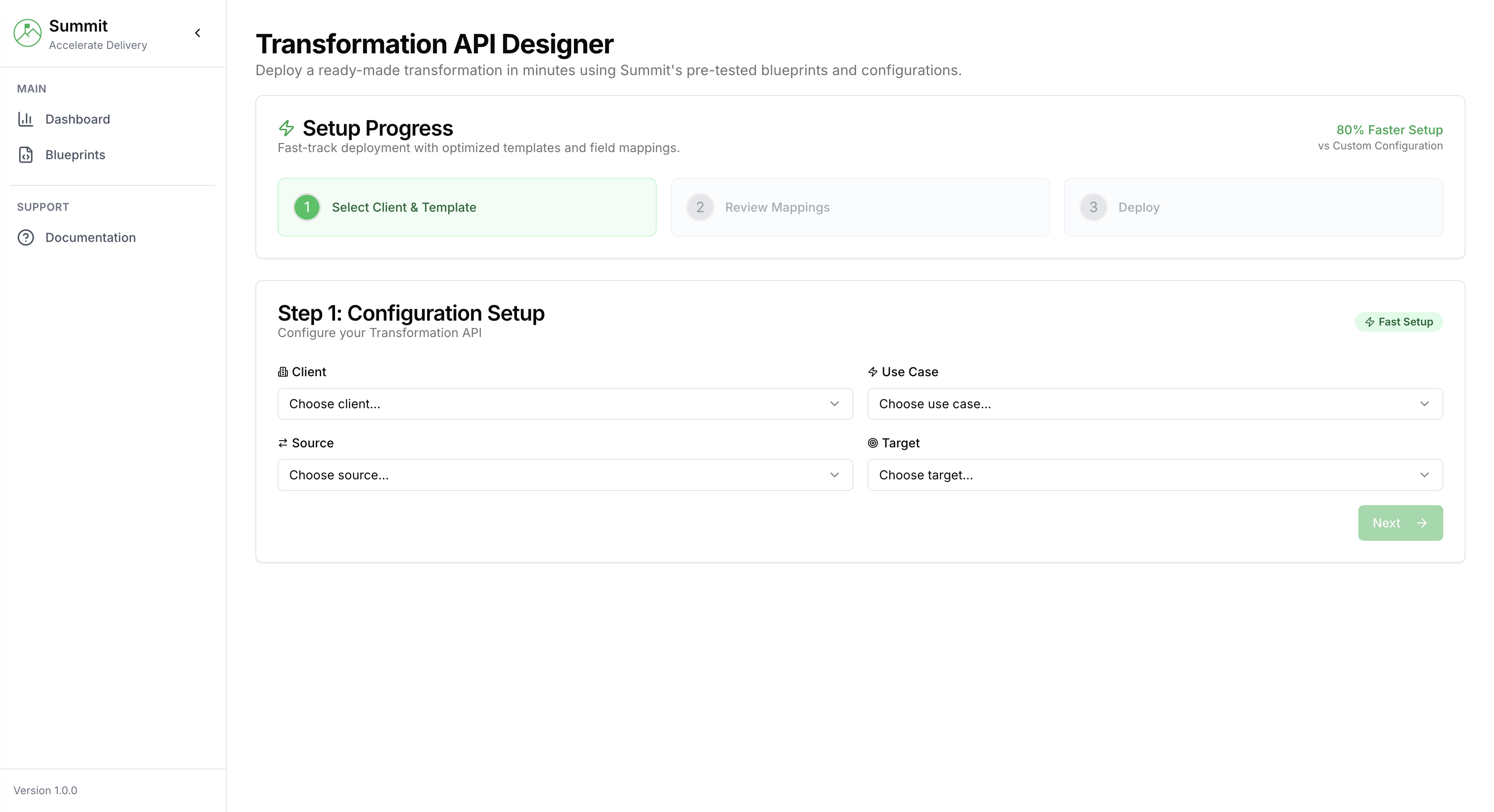Viewport: 1494px width, 812px height.
Task: Click the building icon next to Client
Action: (283, 372)
